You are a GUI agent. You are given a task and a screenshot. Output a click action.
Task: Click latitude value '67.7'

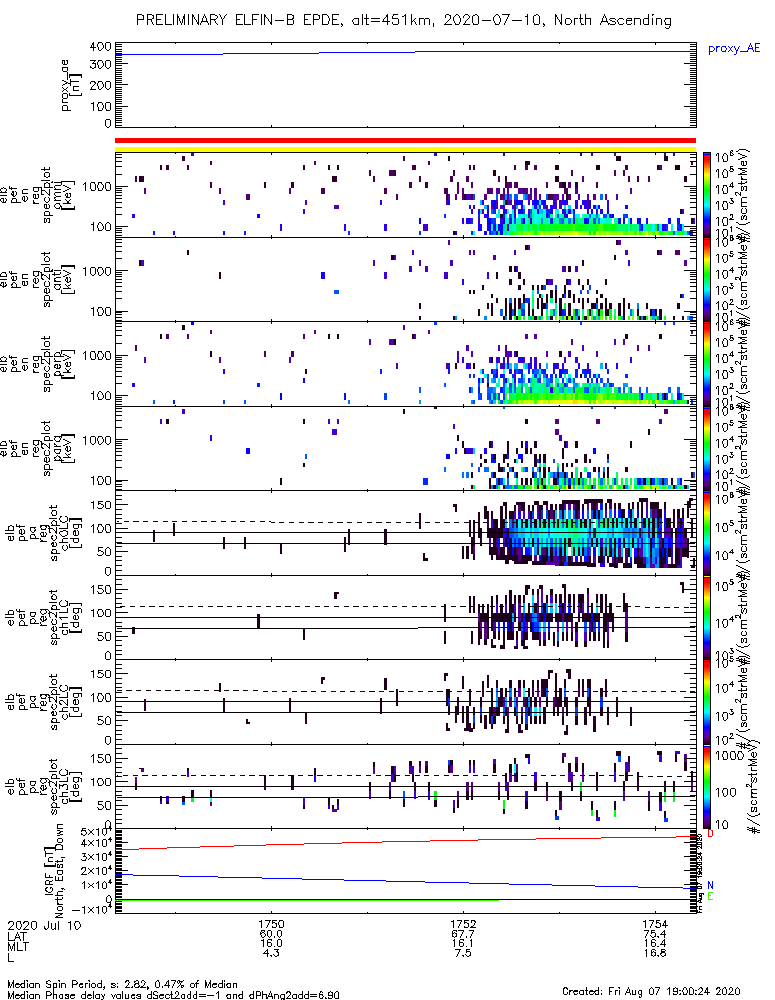(x=463, y=934)
